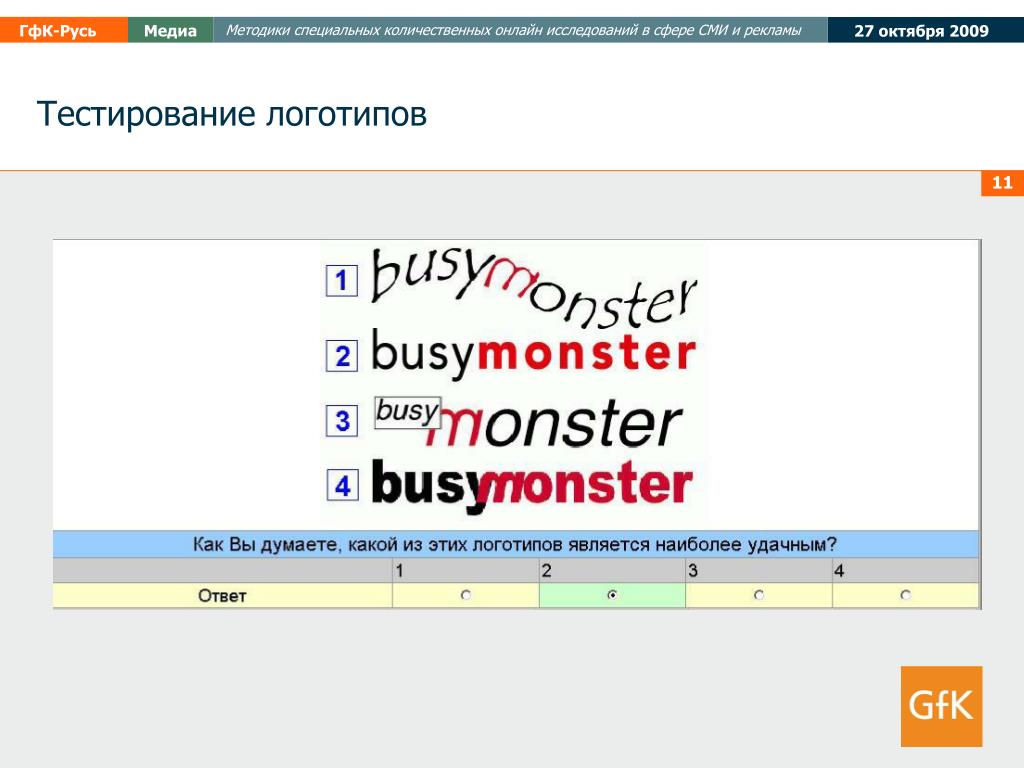The image size is (1024, 768).
Task: Select radio button for answer 4
Action: tap(905, 595)
